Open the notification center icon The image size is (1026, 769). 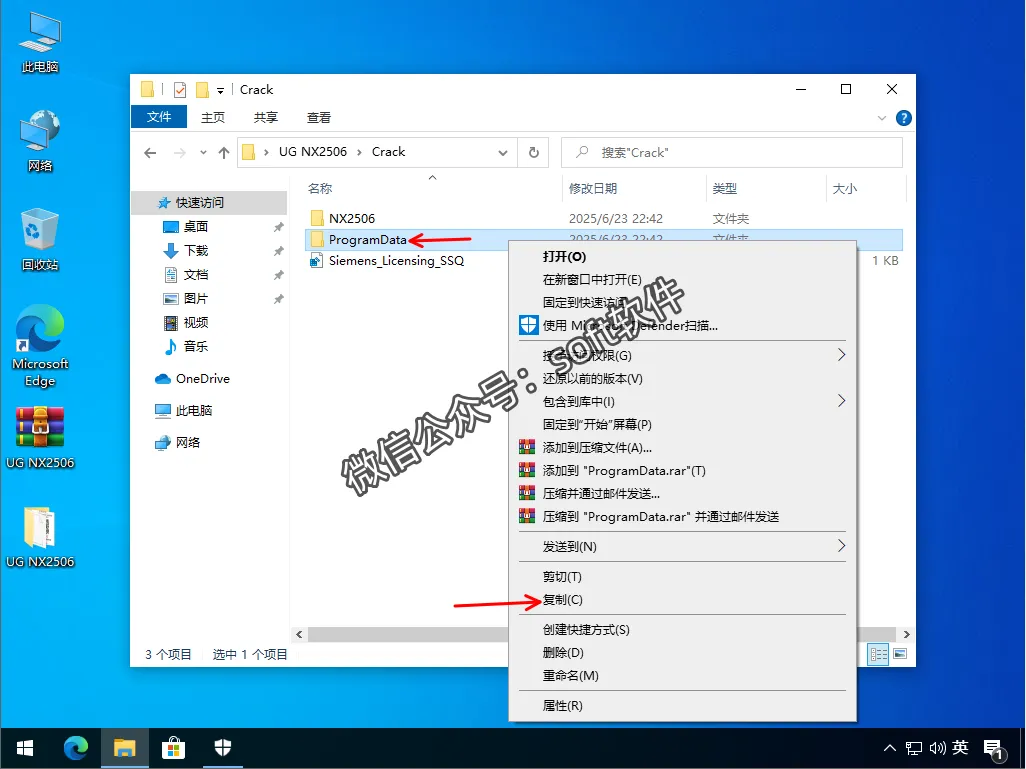[994, 749]
